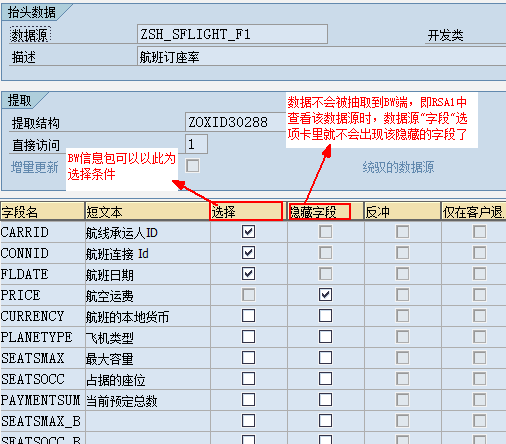The image size is (506, 444).
Task: Click the 提取结构 field ZOXID30288
Action: [235, 122]
